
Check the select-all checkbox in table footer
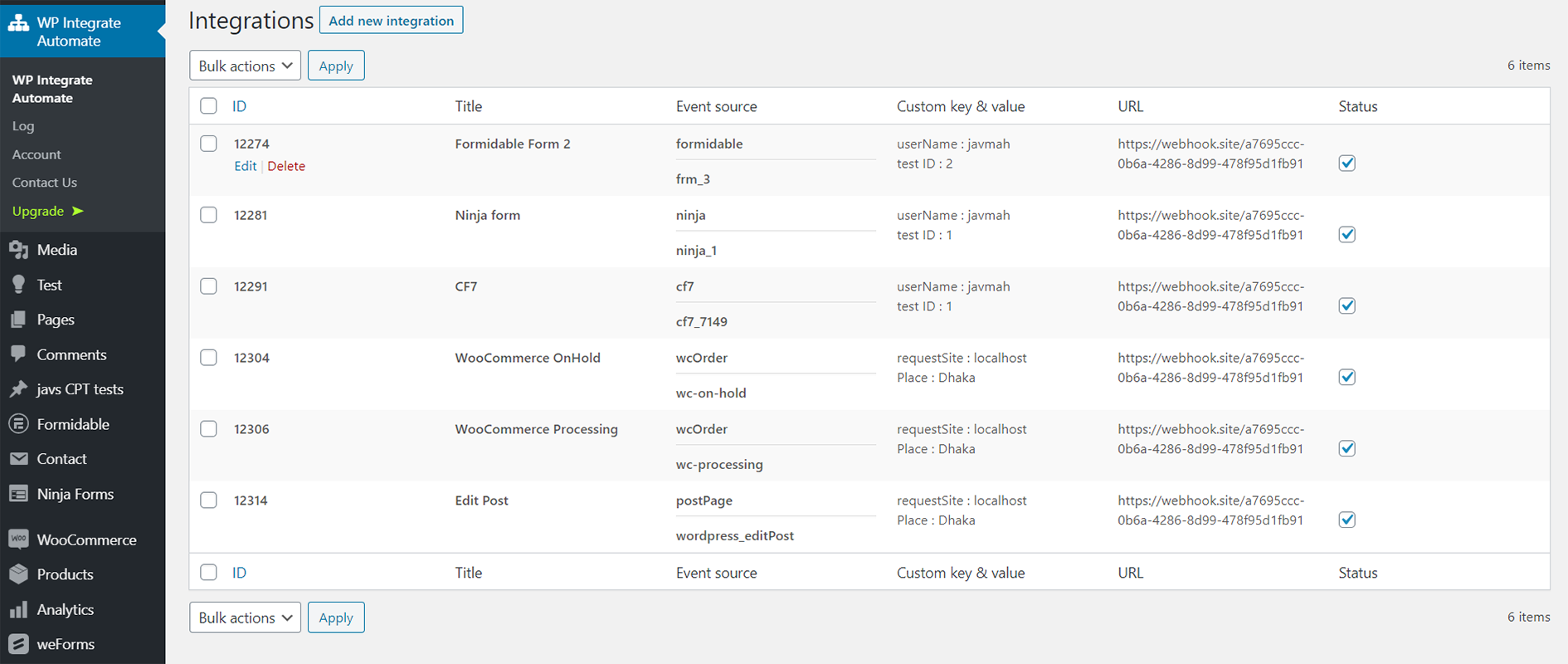[x=209, y=573]
